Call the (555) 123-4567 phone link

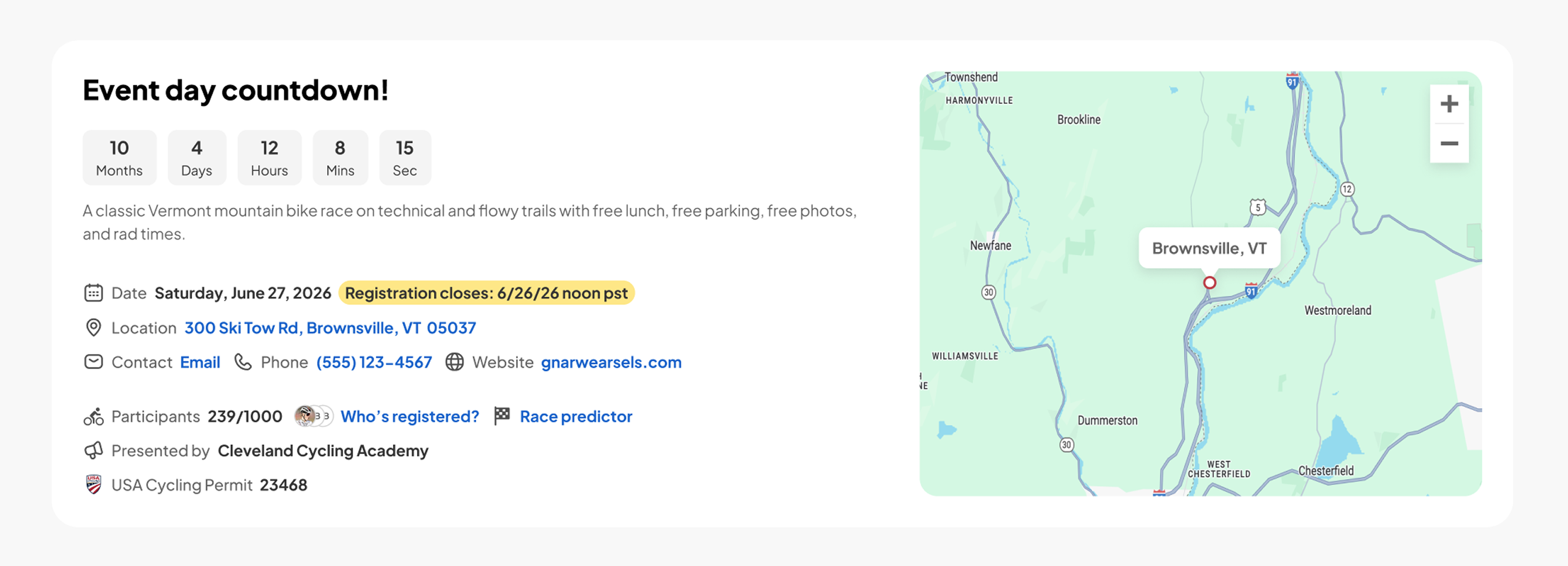click(x=374, y=362)
